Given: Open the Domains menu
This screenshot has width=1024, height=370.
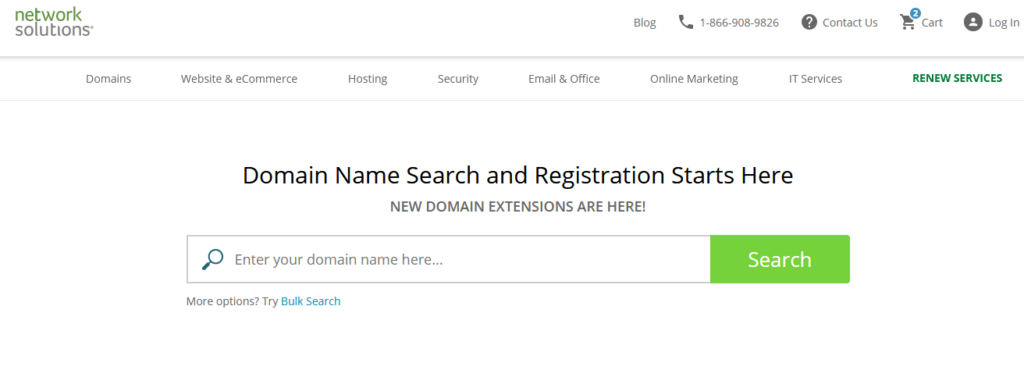Looking at the screenshot, I should (108, 79).
